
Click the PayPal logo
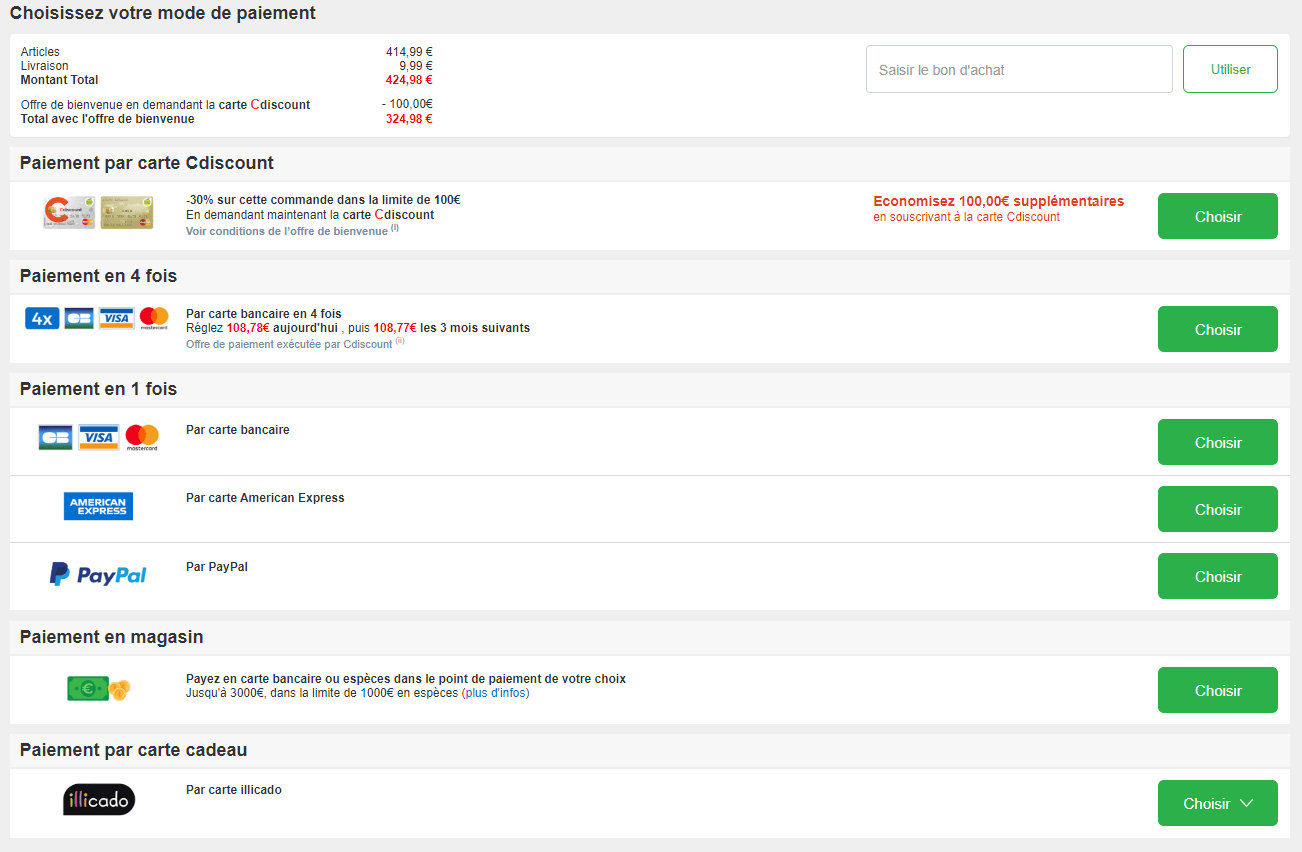98,574
